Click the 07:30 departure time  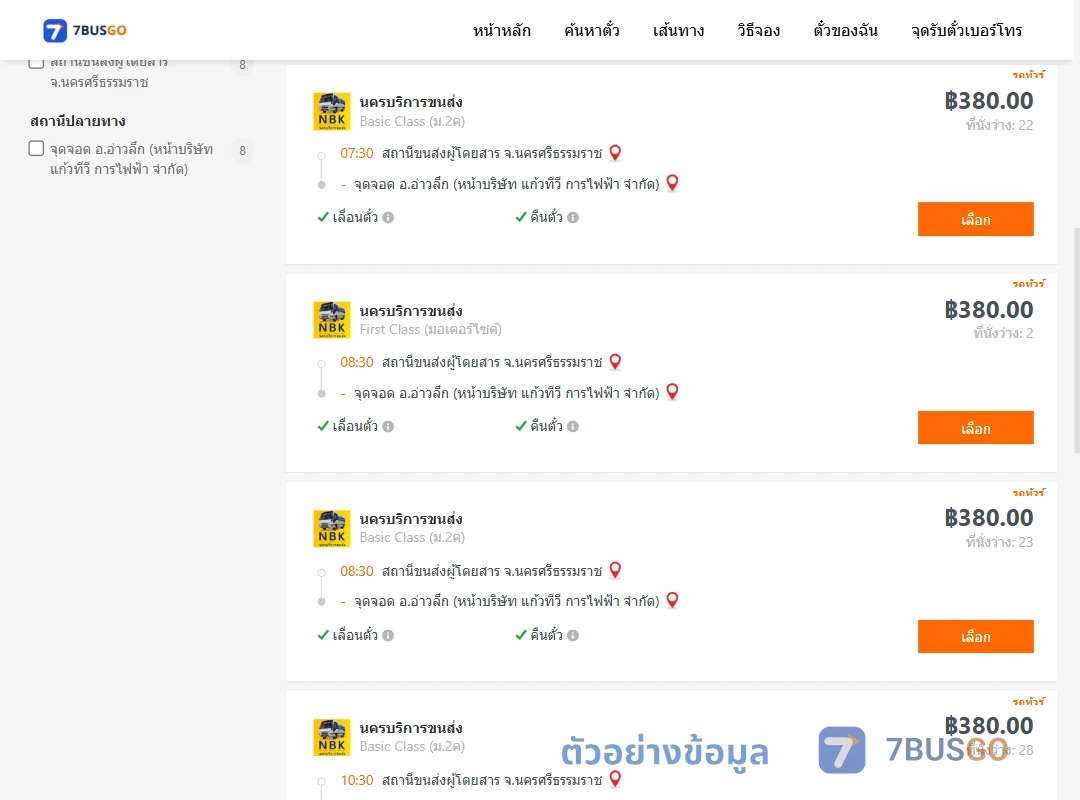pyautogui.click(x=357, y=153)
